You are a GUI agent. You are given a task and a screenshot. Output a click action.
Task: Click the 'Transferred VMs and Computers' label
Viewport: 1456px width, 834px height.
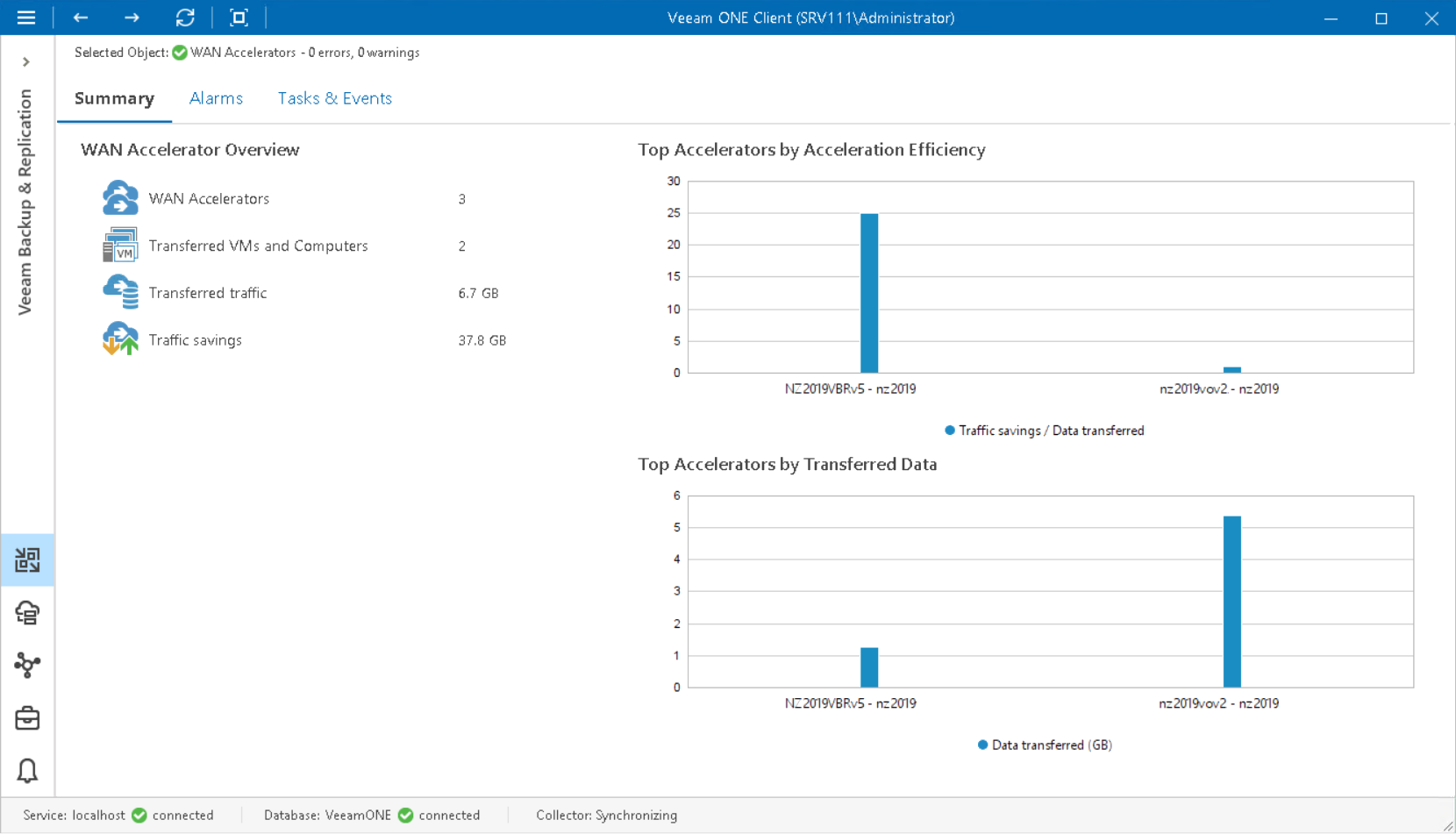258,246
